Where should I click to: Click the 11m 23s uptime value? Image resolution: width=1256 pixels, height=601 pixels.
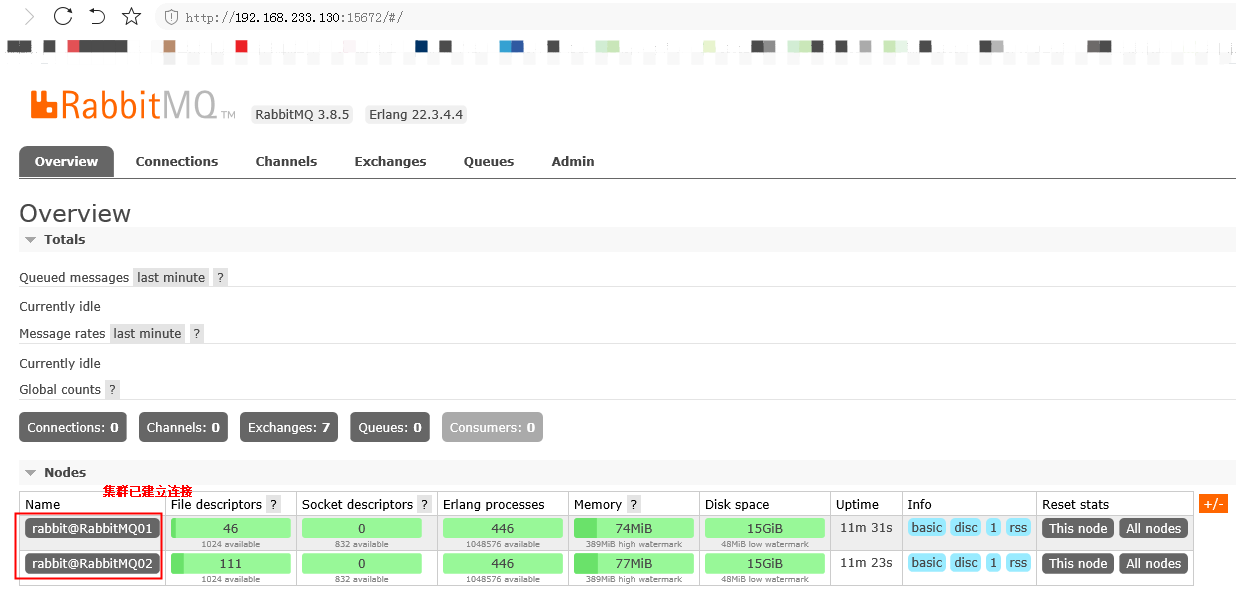click(866, 563)
